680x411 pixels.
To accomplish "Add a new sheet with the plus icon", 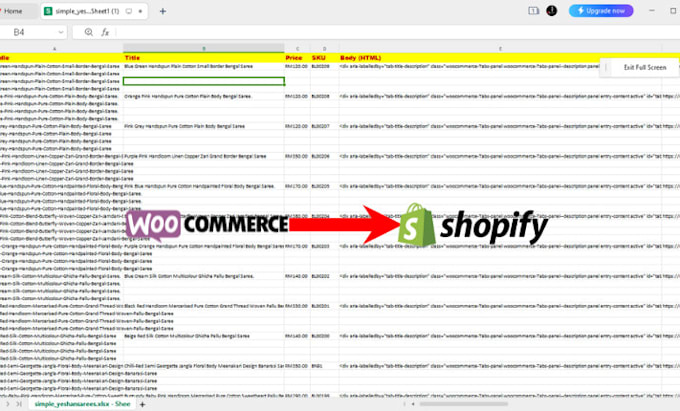I will click(x=142, y=404).
